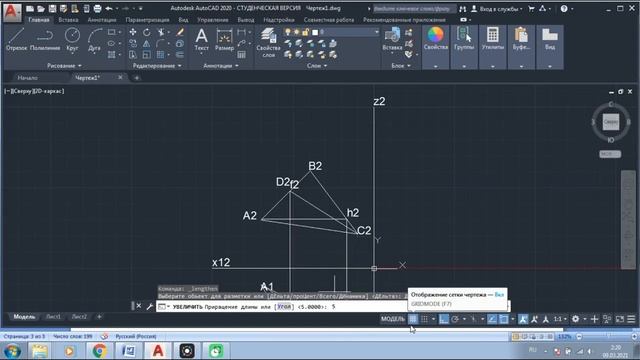Click the Plot/Print icon in quick access toolbar

tap(97, 9)
